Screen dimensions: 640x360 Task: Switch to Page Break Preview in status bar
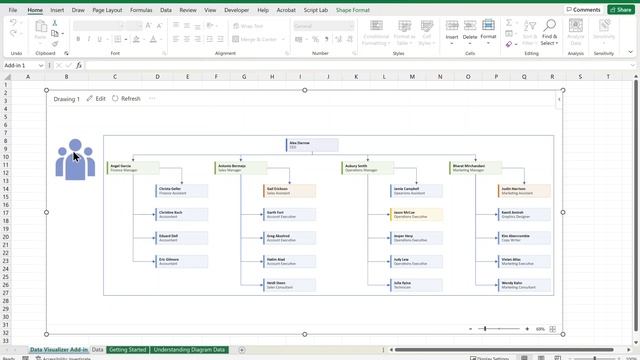click(558, 358)
